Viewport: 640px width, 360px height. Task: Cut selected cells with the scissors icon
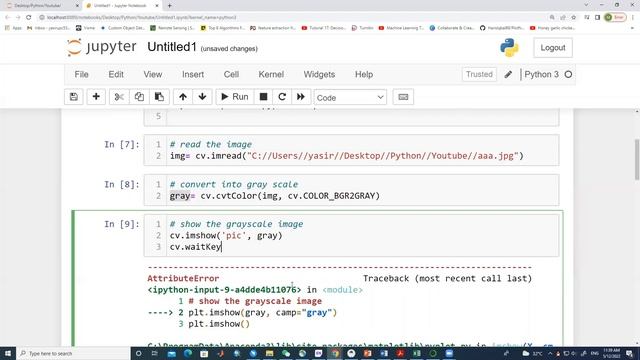coord(119,97)
